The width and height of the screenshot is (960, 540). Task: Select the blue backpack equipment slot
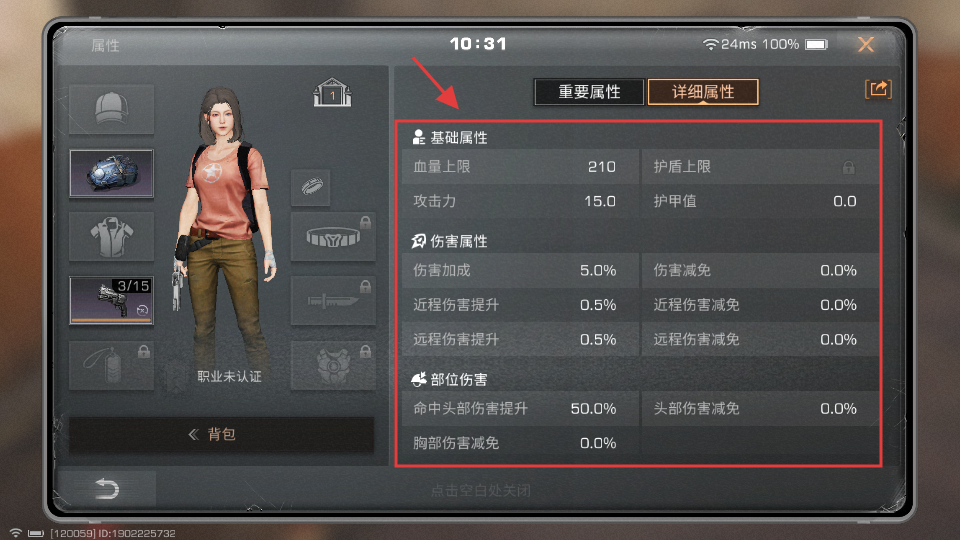click(111, 173)
